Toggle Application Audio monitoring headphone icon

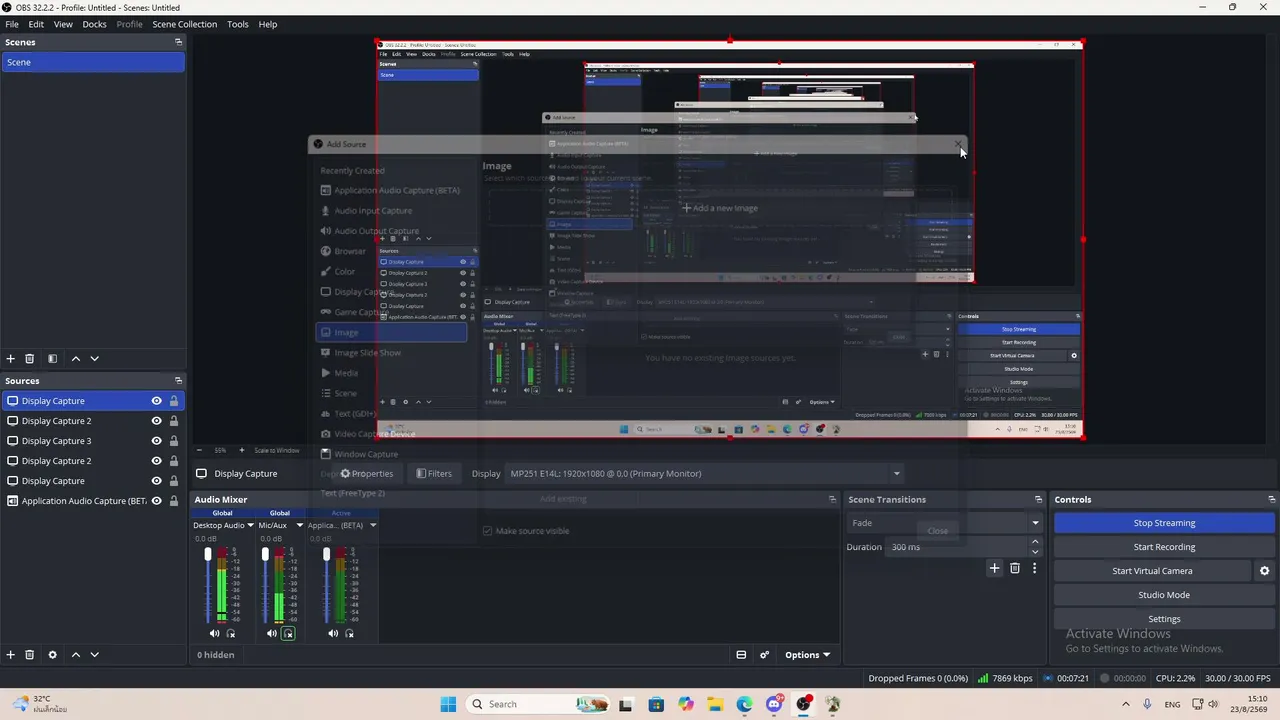point(349,633)
